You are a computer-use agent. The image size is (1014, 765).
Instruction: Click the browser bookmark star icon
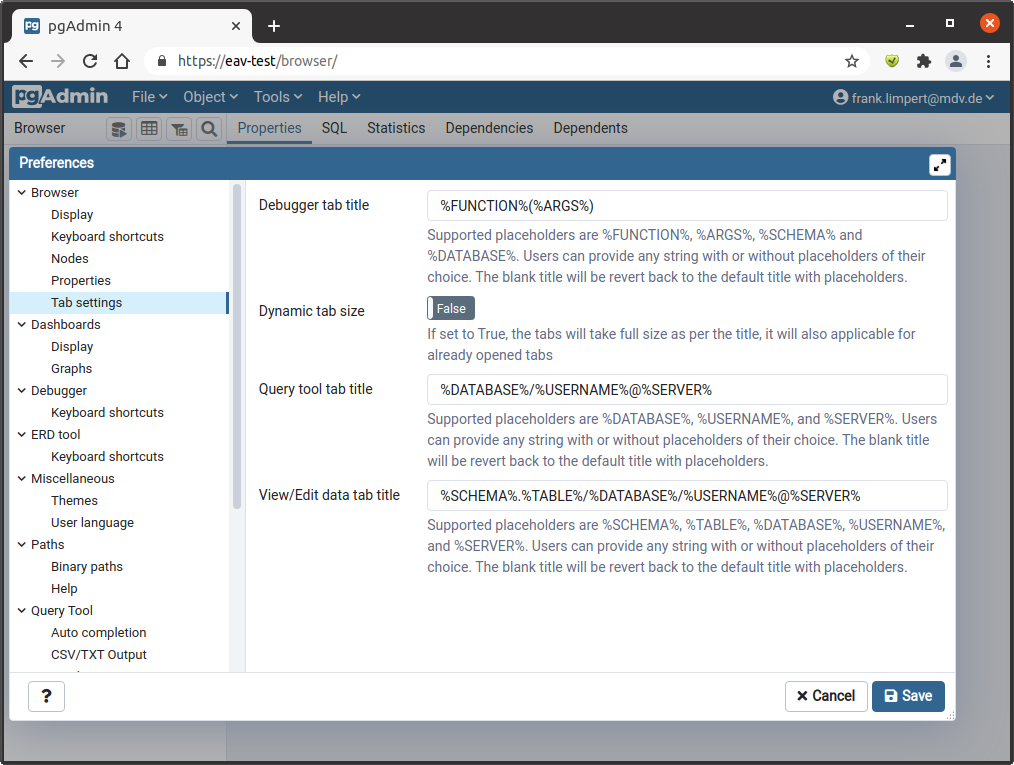coord(852,61)
